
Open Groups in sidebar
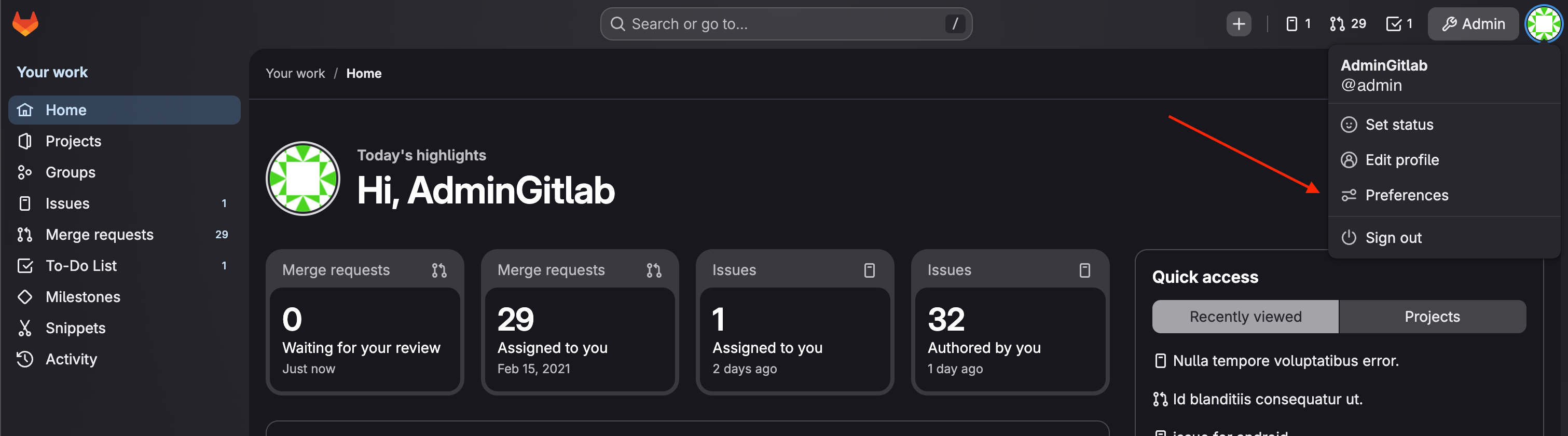point(125,172)
